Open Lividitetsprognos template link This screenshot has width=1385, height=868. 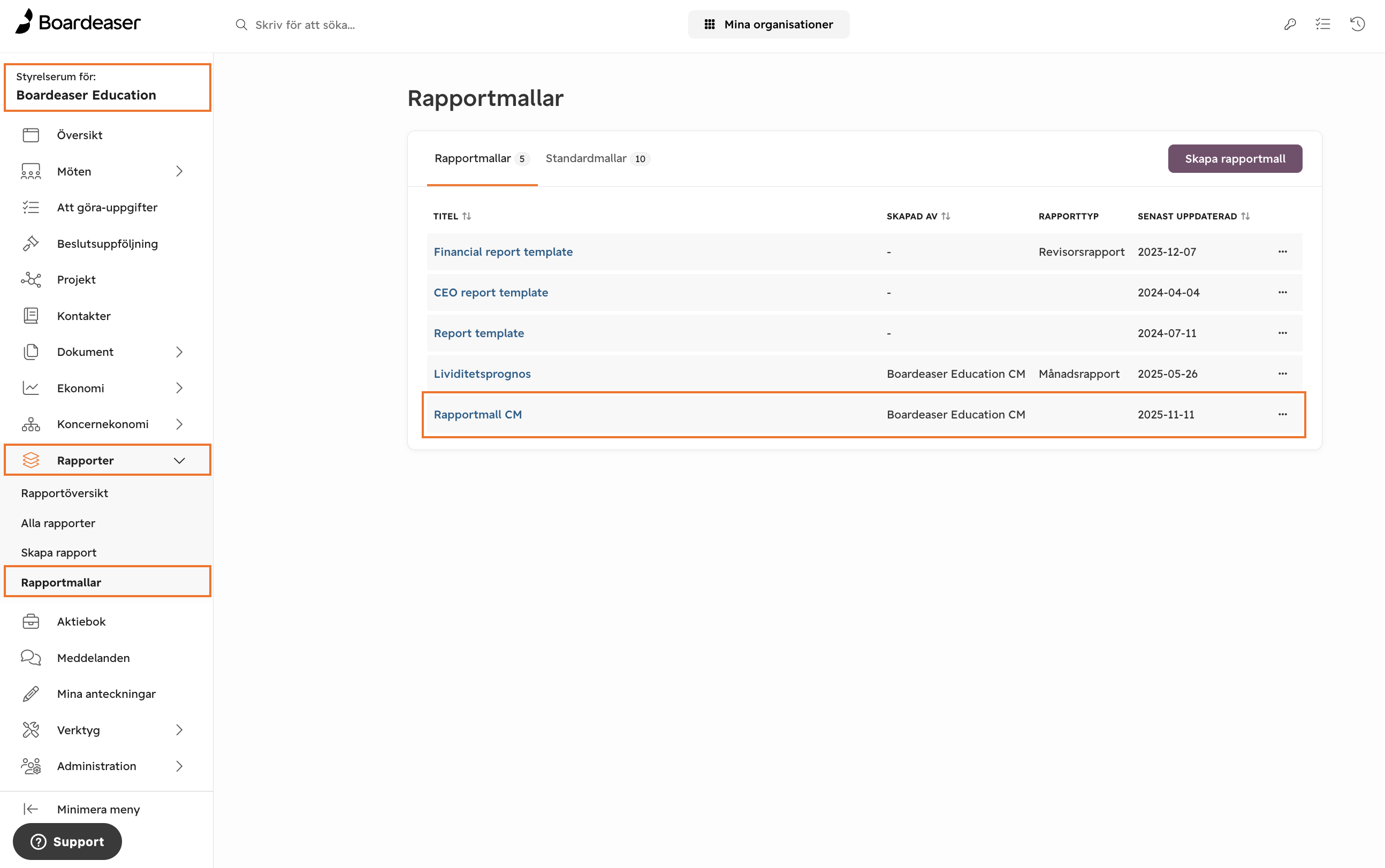pyautogui.click(x=482, y=374)
